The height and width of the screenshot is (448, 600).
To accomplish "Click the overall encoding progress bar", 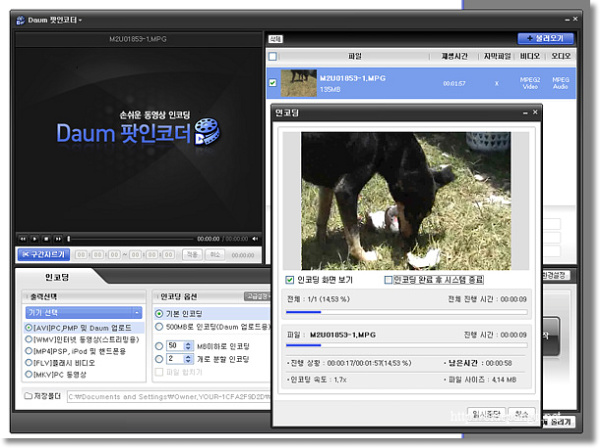I will tap(406, 312).
